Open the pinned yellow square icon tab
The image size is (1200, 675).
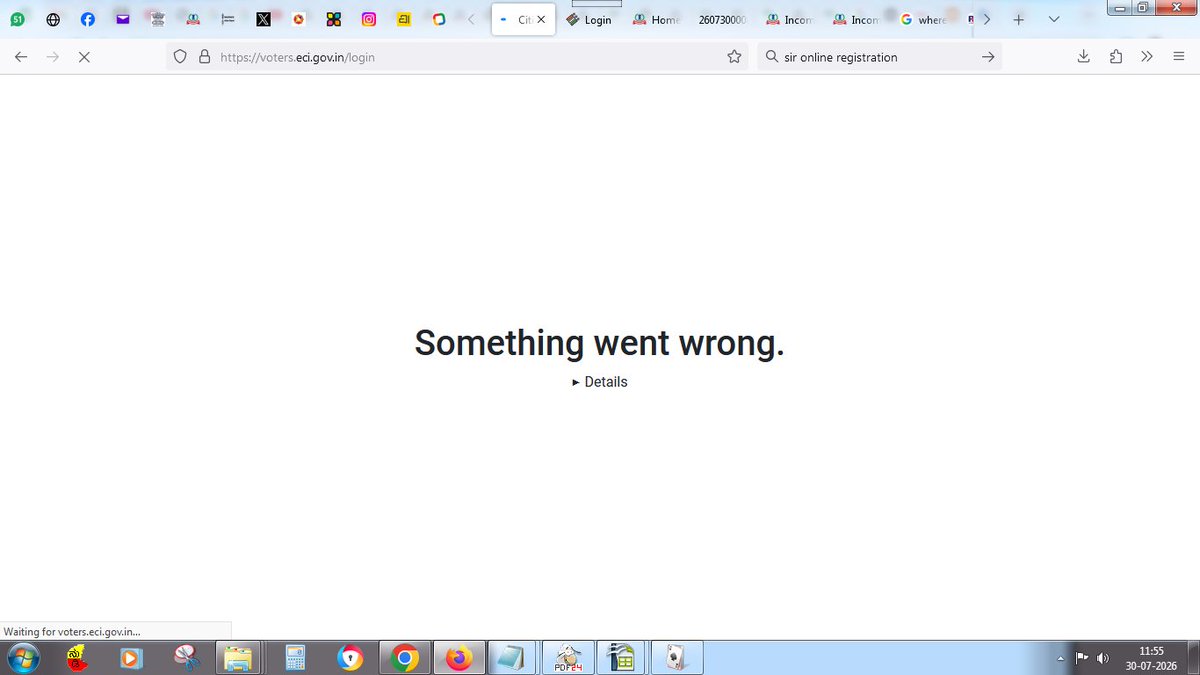coord(404,19)
